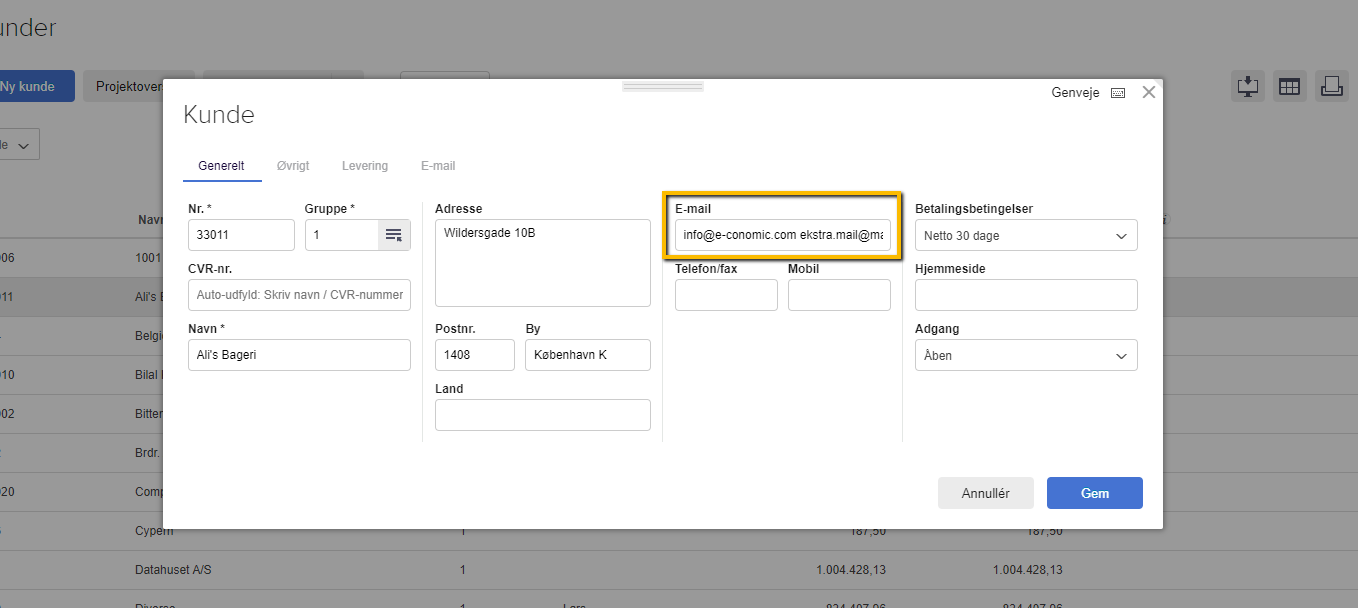Click into the Navn field with Ali's Bageri
Screen dimensions: 1358x608
pyautogui.click(x=299, y=355)
